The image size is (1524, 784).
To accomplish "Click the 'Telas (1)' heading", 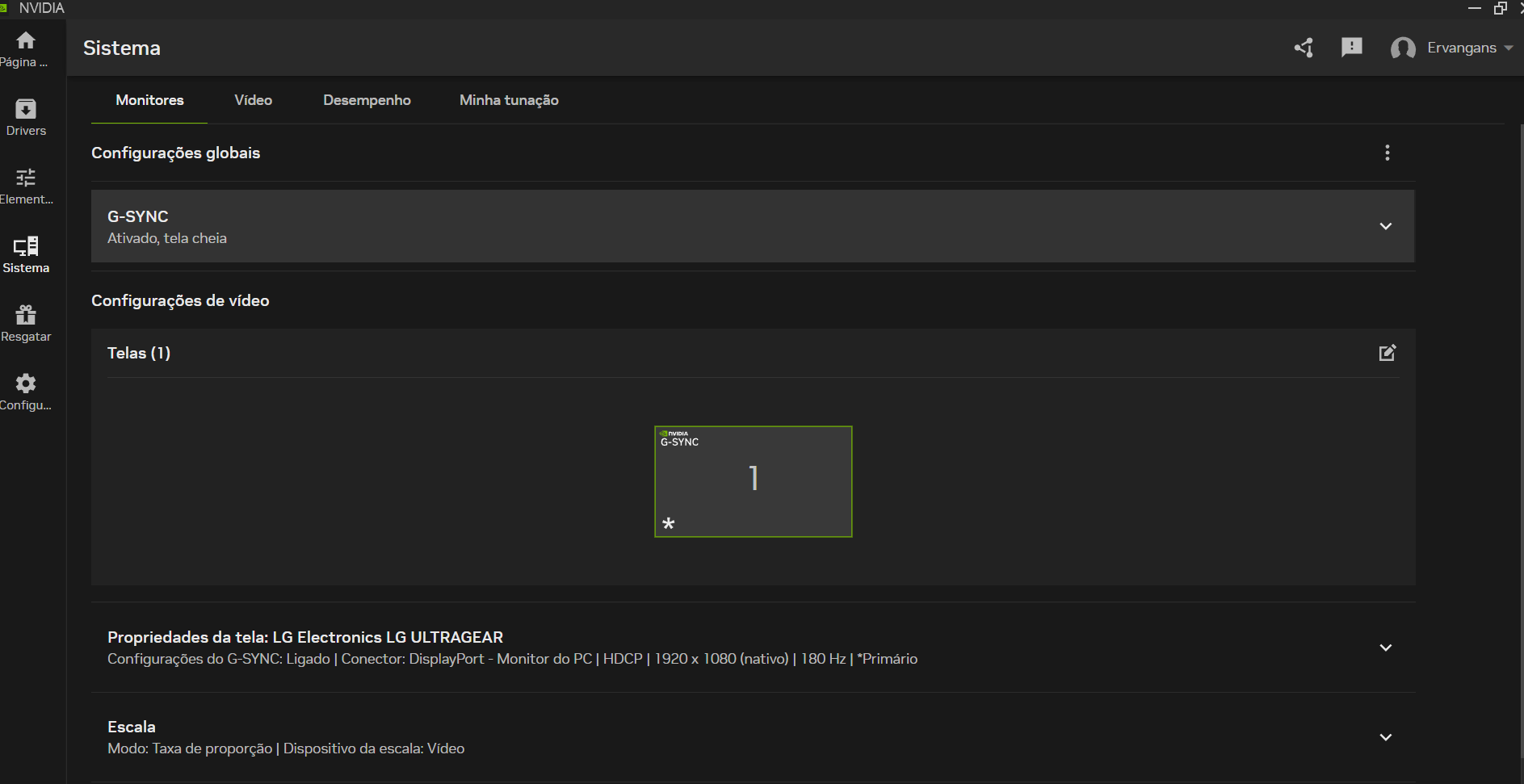I will click(x=139, y=353).
